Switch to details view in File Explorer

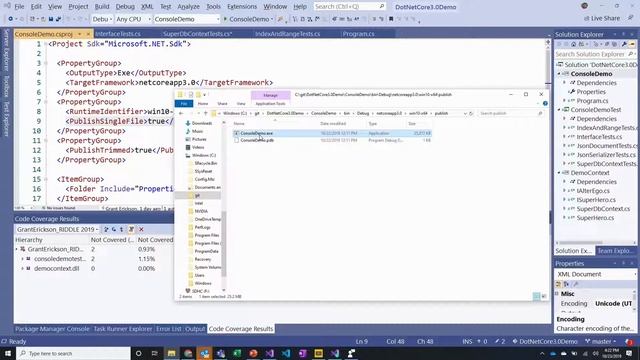pyautogui.click(x=536, y=296)
